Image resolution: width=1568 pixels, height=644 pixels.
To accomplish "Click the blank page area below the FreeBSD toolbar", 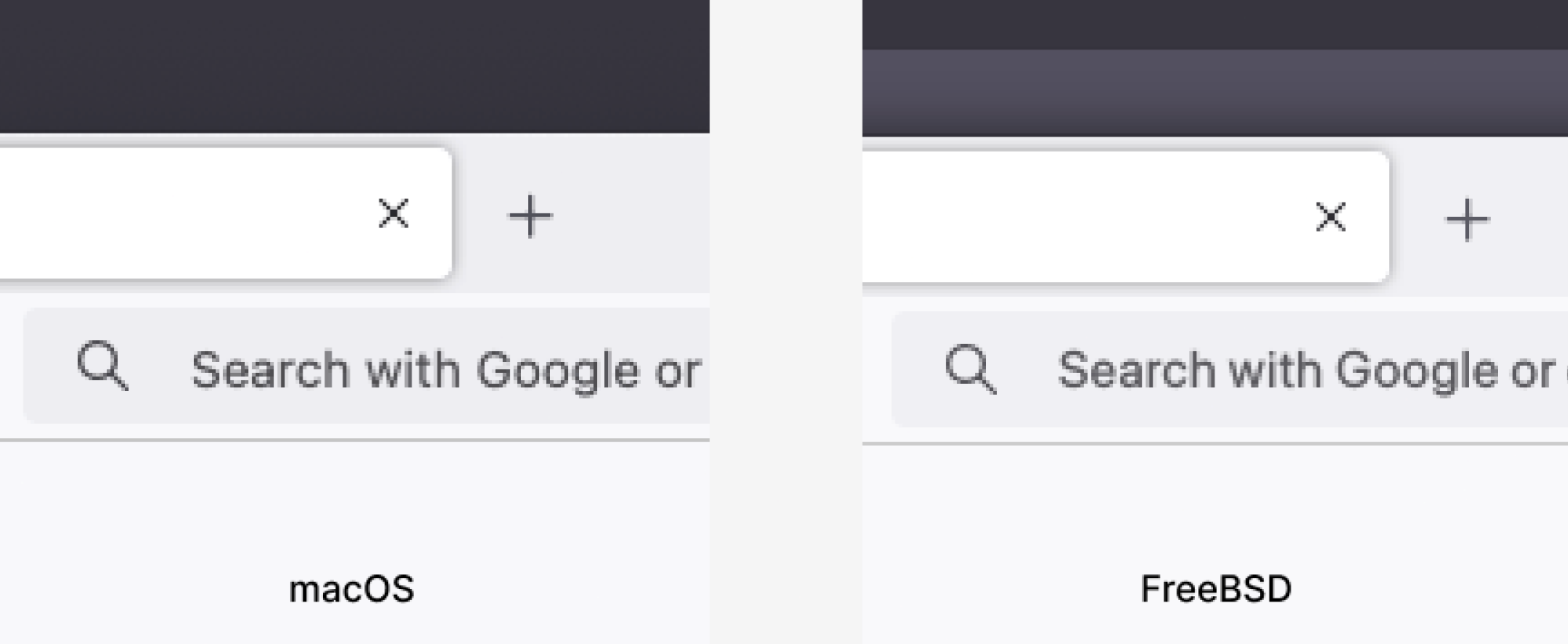I will click(x=1215, y=504).
